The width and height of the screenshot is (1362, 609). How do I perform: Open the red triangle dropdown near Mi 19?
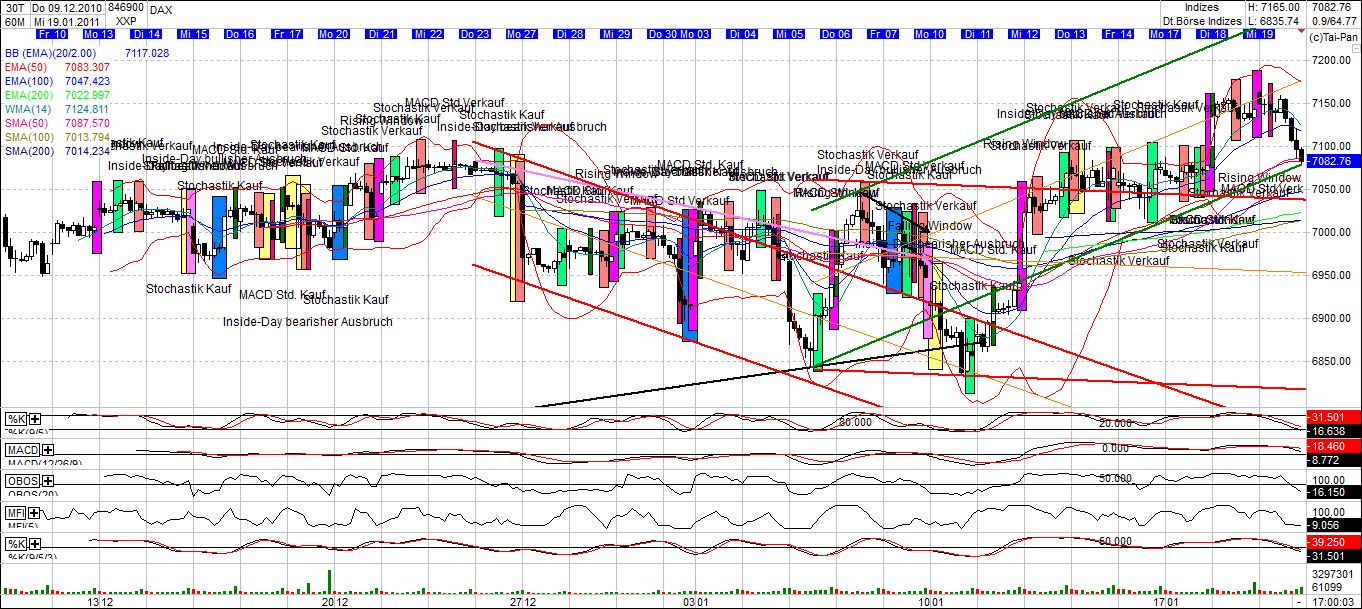click(x=1301, y=31)
